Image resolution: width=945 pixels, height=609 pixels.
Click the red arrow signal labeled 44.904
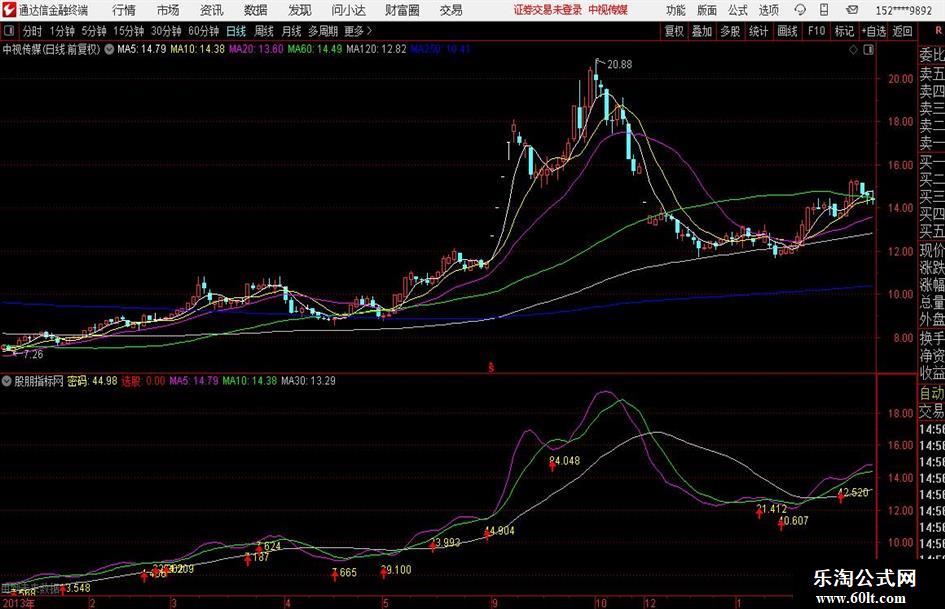point(487,534)
